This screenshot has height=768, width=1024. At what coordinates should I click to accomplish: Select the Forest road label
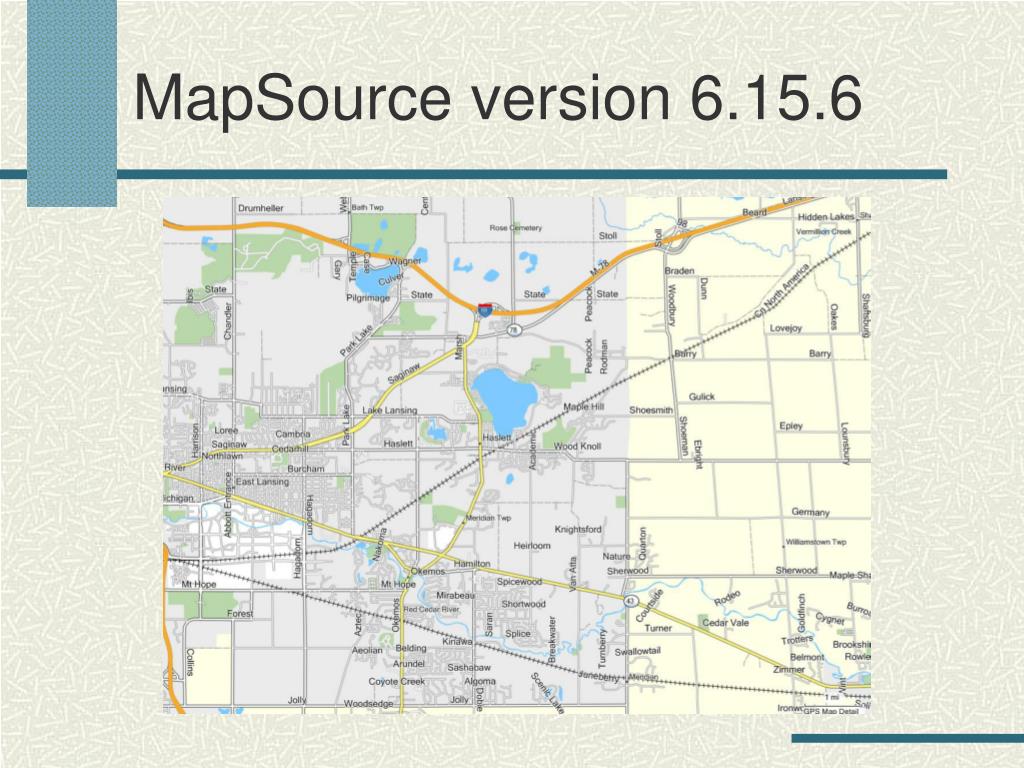(x=240, y=614)
